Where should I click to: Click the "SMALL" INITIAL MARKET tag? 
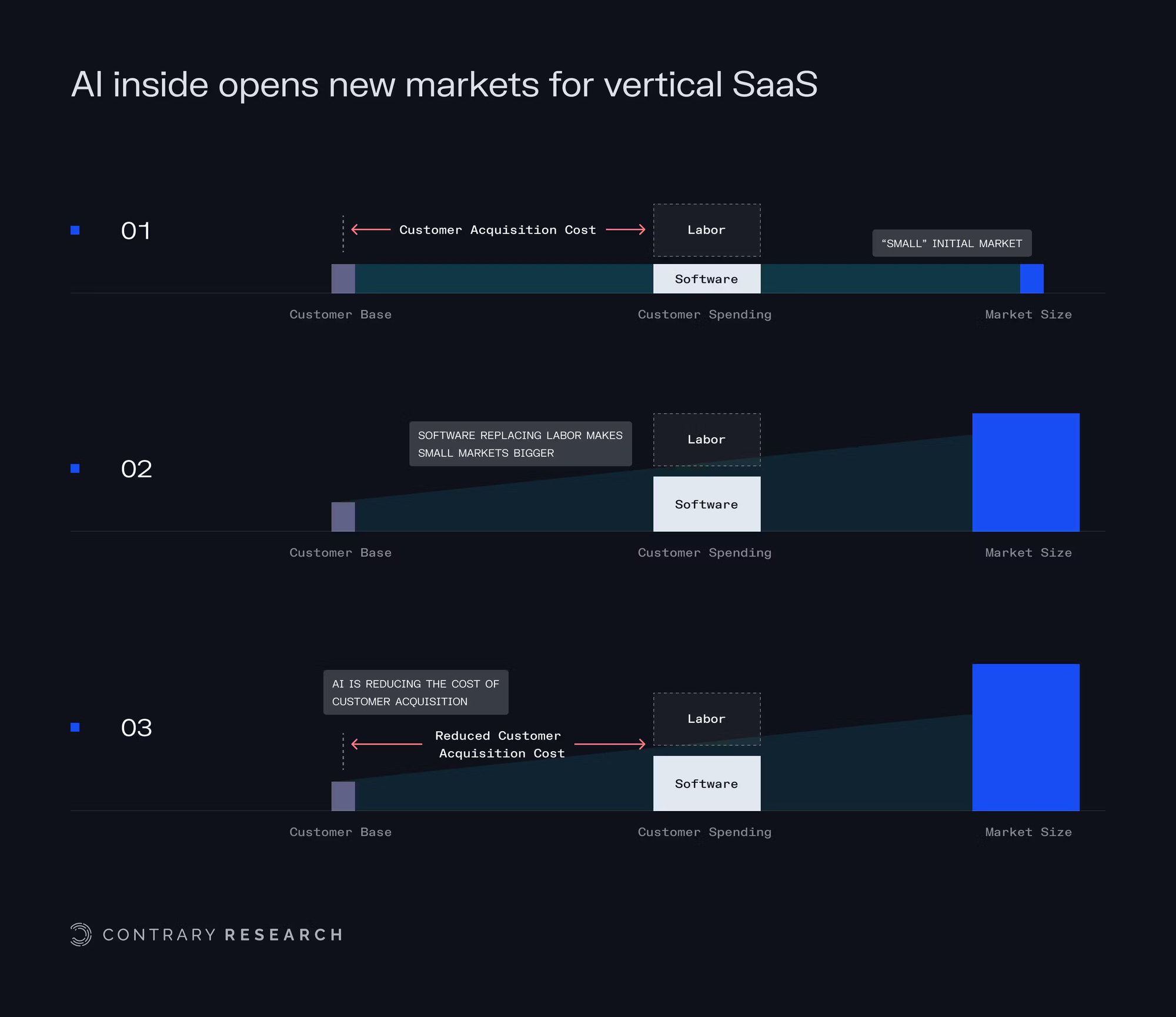[x=951, y=244]
